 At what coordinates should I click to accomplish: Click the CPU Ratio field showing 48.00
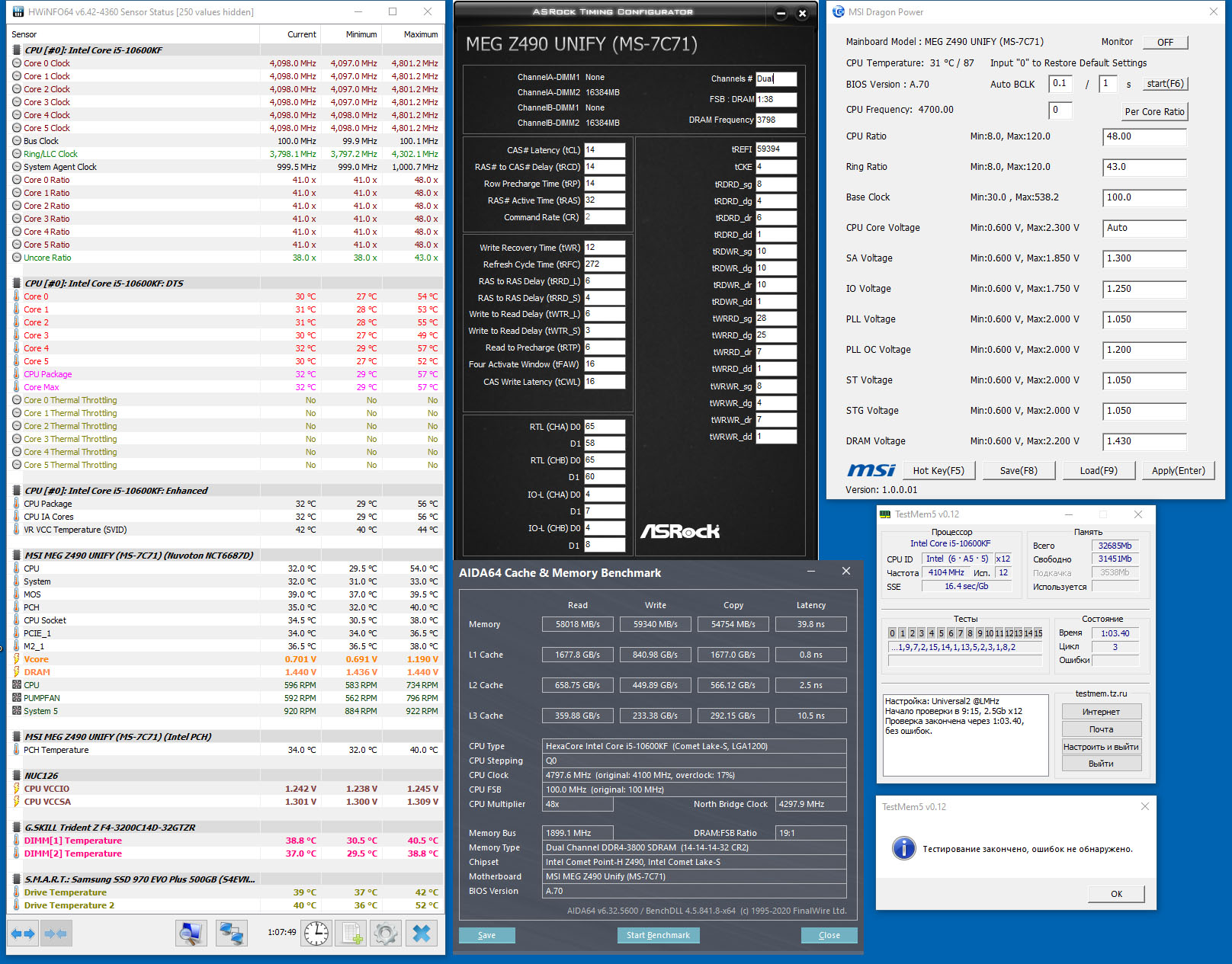tap(1144, 137)
